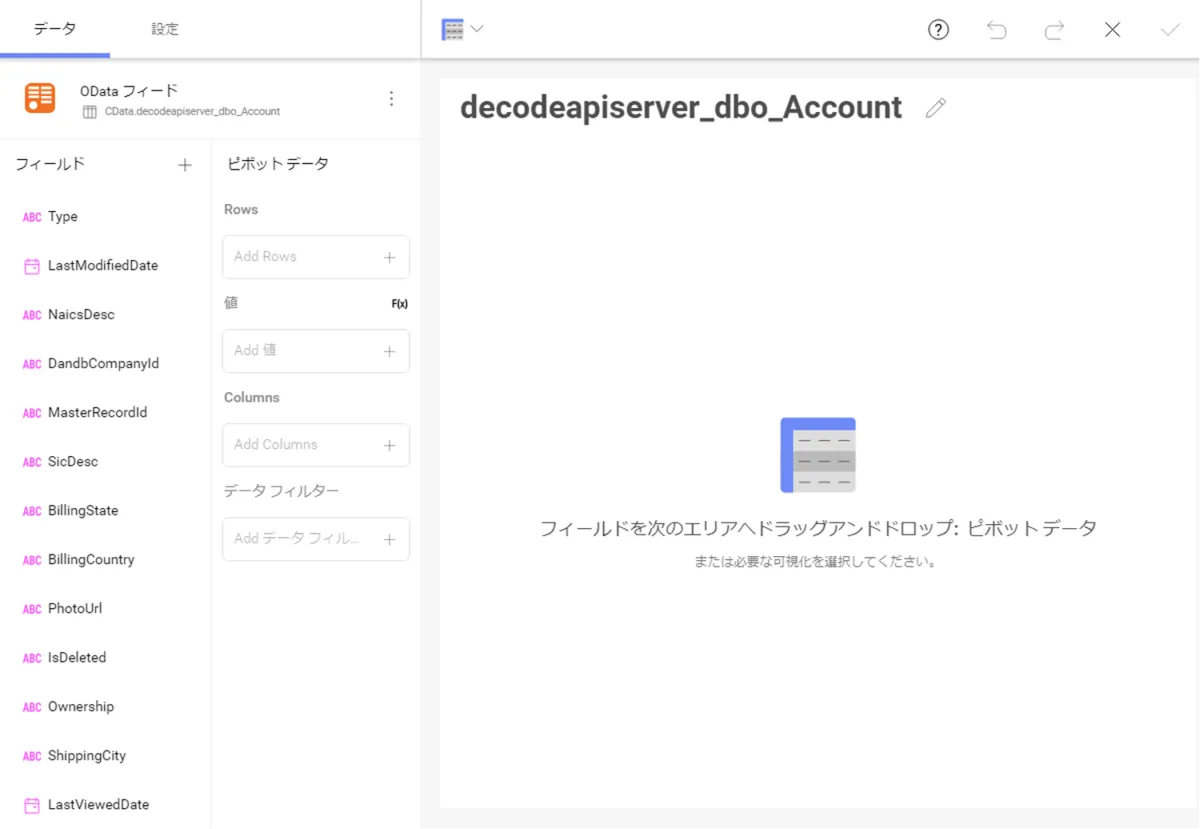Open the visualization type dropdown
Screen dimensions: 1200x829
click(x=463, y=30)
